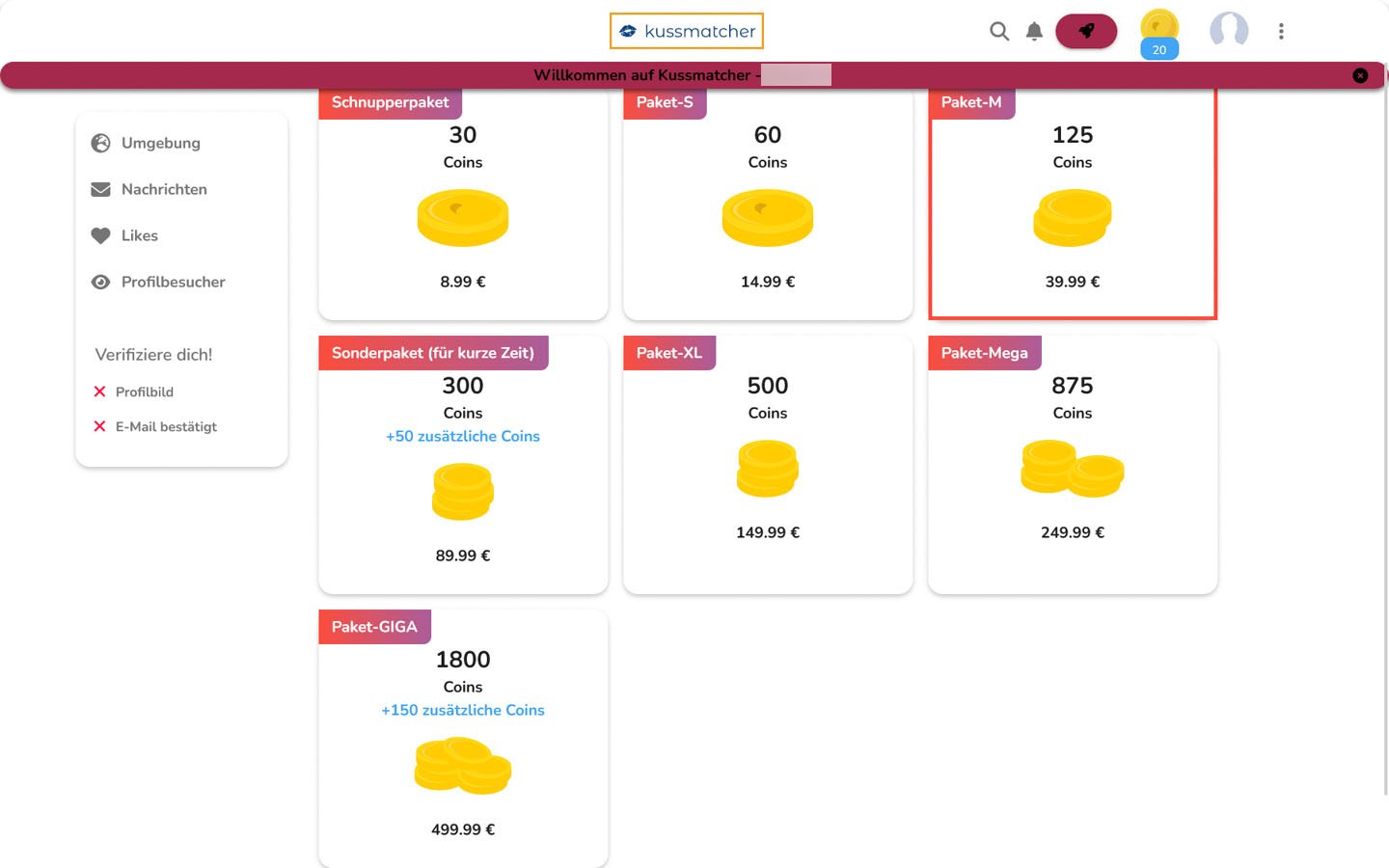Click the 30 Coins coin image

tap(463, 218)
